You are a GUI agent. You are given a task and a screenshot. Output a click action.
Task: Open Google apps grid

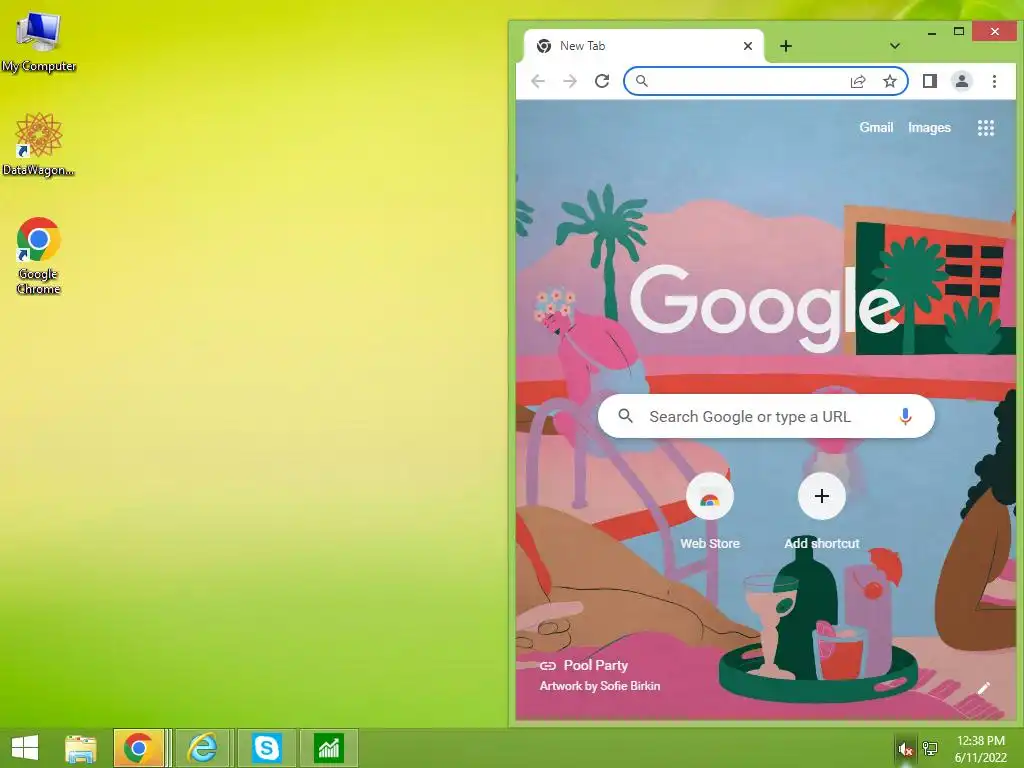[x=985, y=128]
